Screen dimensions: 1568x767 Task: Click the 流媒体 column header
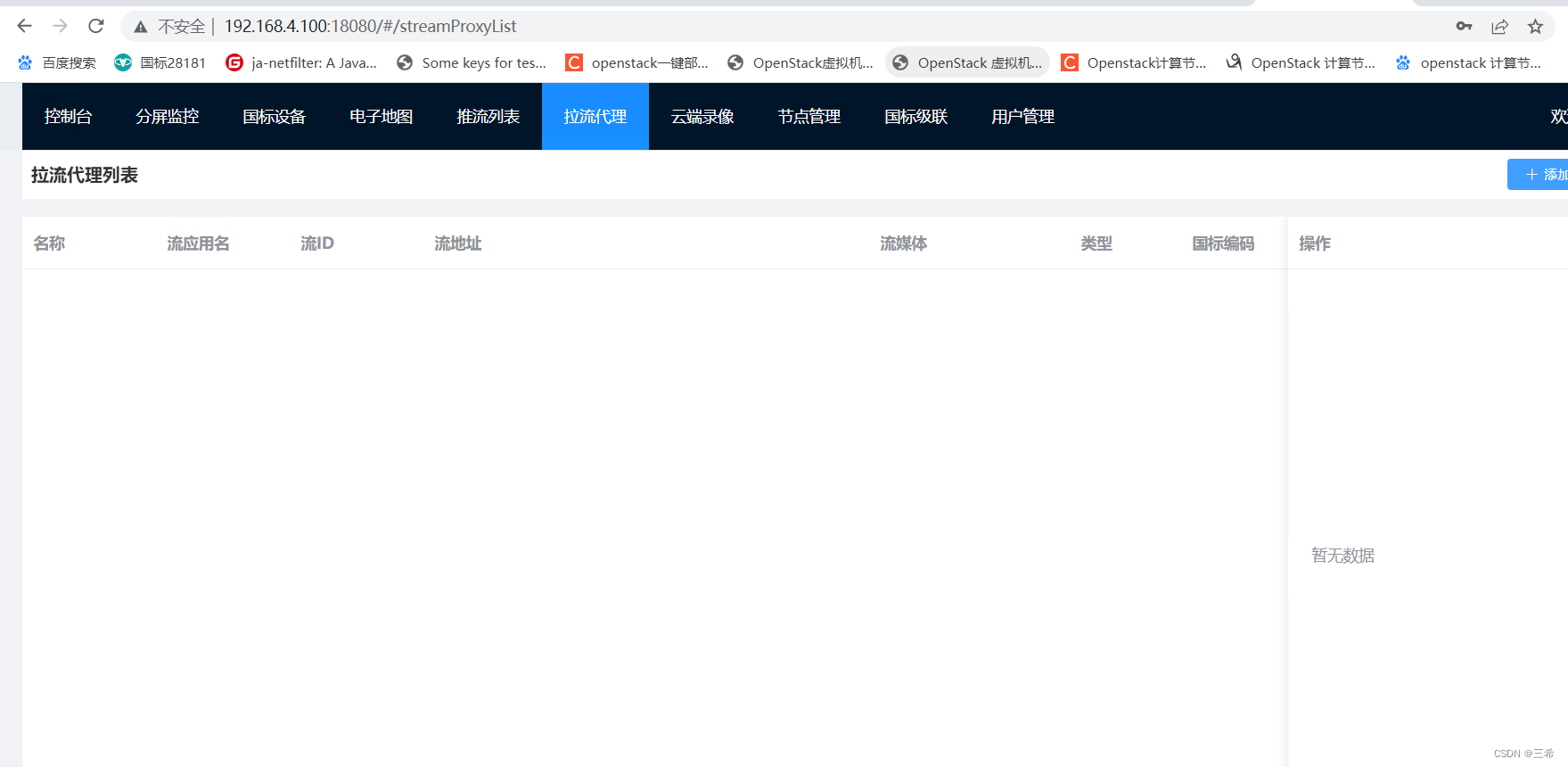coord(904,243)
